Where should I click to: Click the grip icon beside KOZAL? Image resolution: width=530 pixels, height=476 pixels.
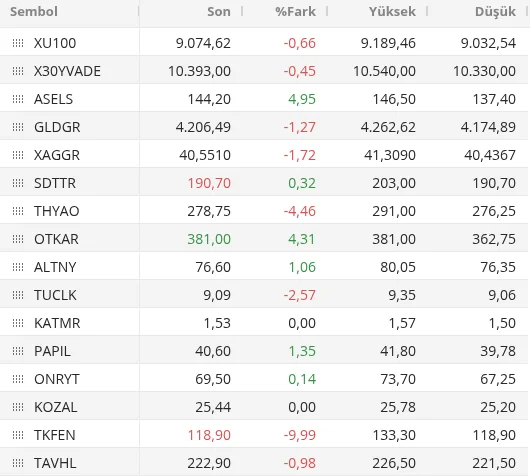[18, 407]
